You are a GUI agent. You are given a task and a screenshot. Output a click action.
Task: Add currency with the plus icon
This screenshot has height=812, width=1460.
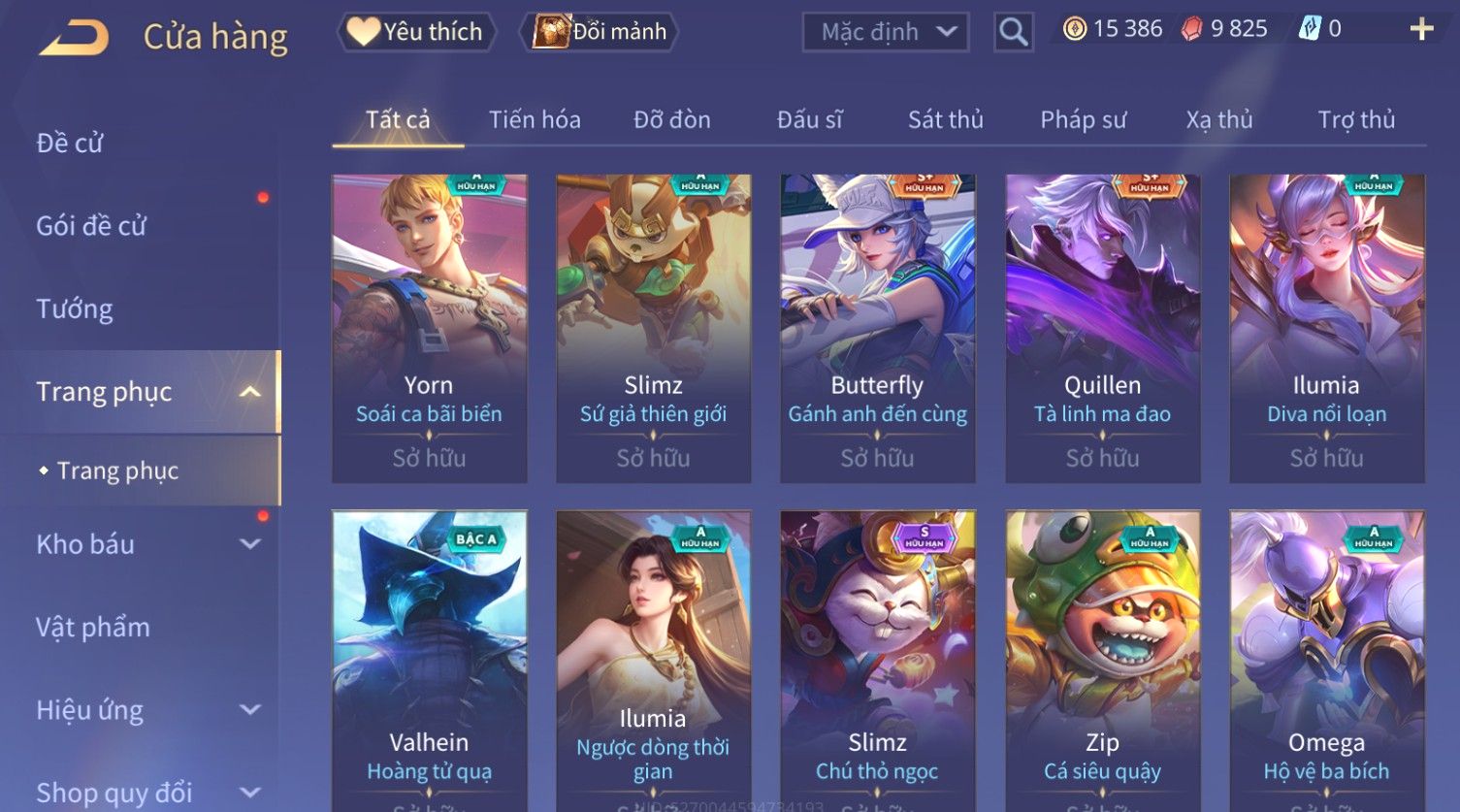click(x=1421, y=29)
